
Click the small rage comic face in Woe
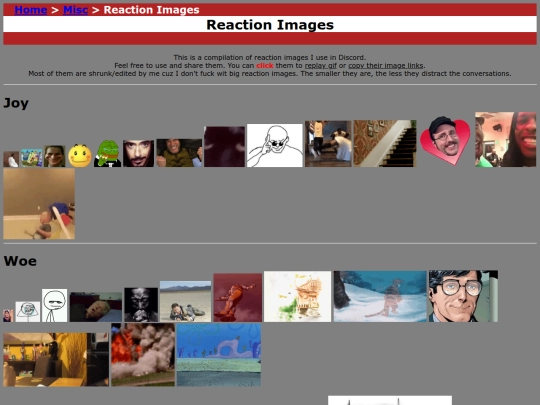[x=28, y=312]
